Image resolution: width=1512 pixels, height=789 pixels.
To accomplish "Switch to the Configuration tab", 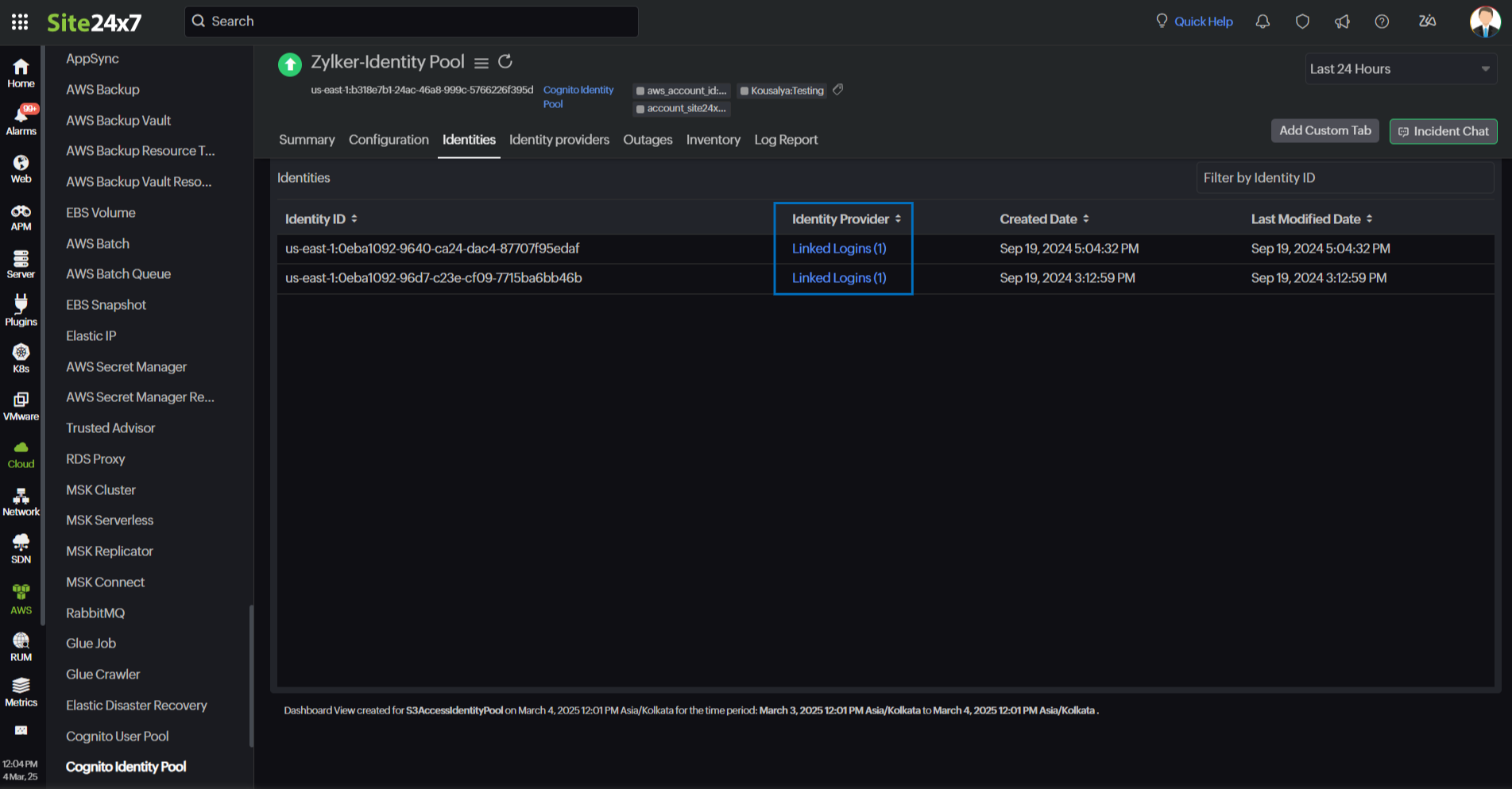I will point(389,140).
